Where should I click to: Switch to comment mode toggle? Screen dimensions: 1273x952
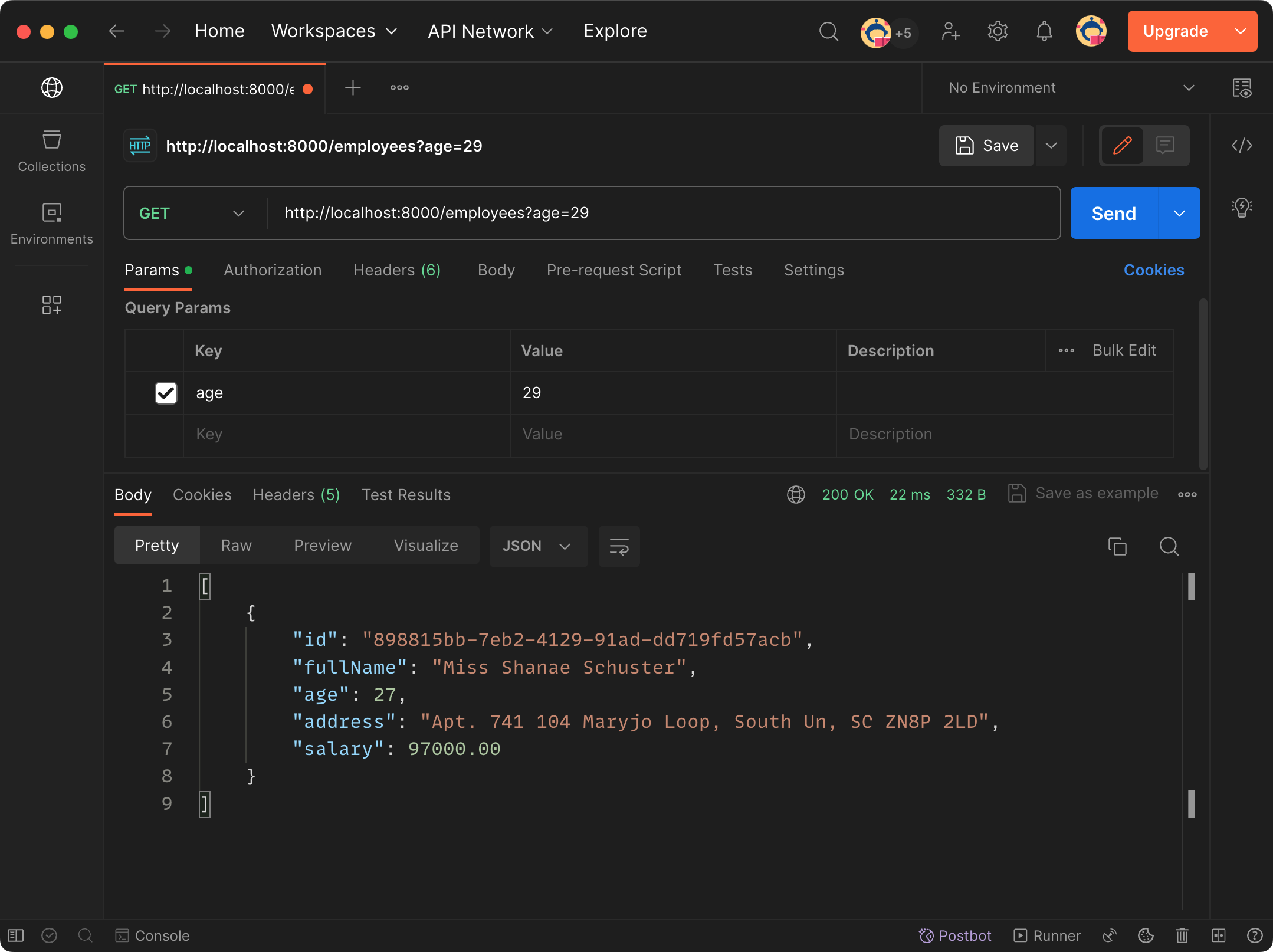[1165, 146]
